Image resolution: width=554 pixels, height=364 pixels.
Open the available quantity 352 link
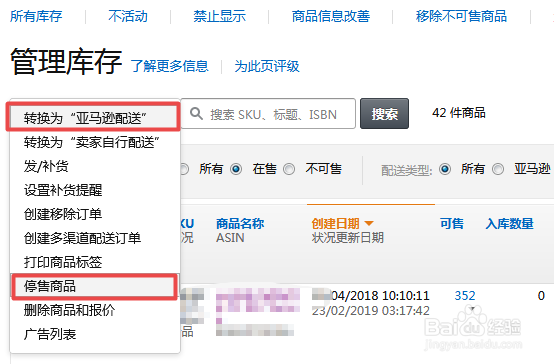pos(465,295)
